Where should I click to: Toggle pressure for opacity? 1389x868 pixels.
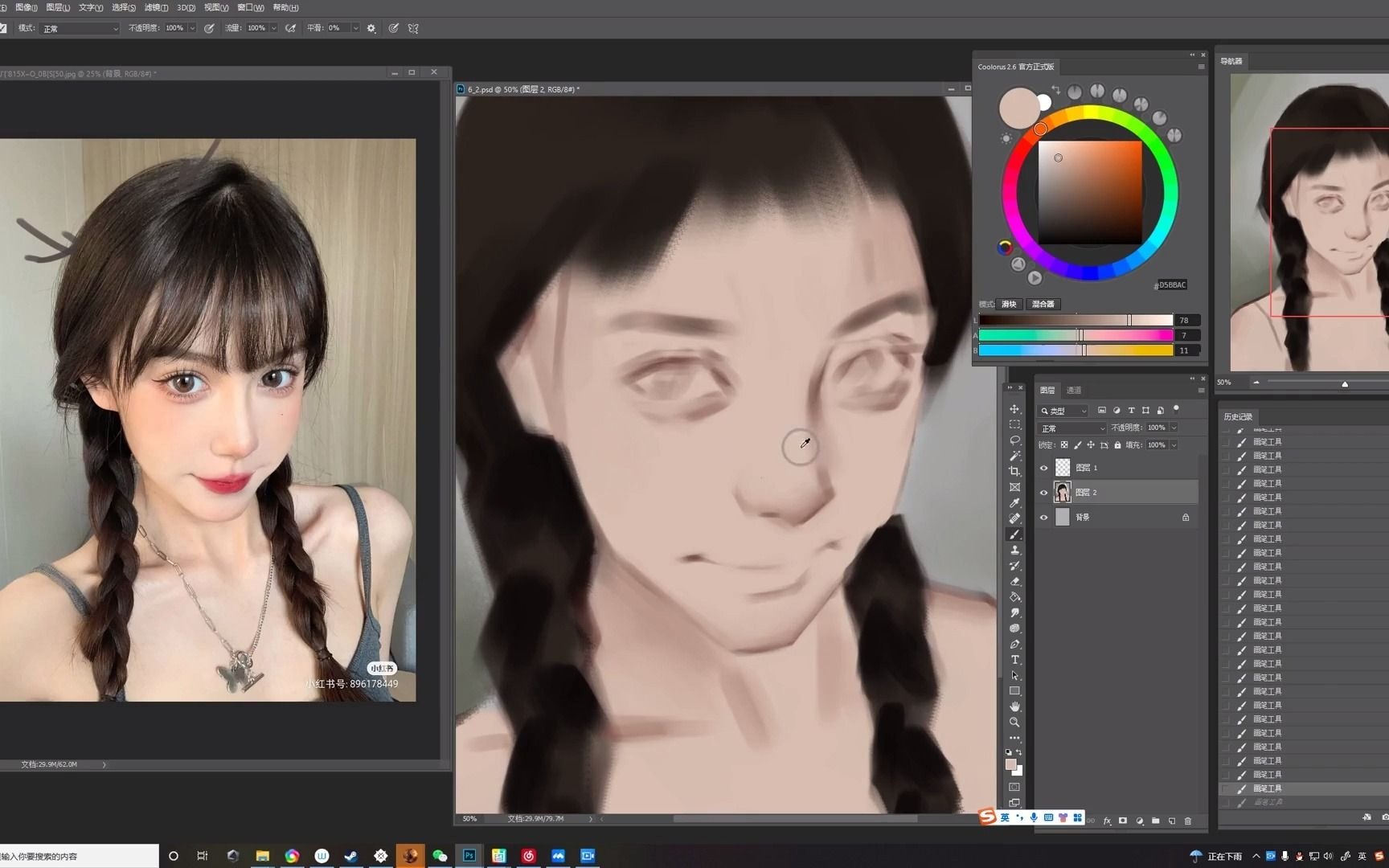[209, 28]
